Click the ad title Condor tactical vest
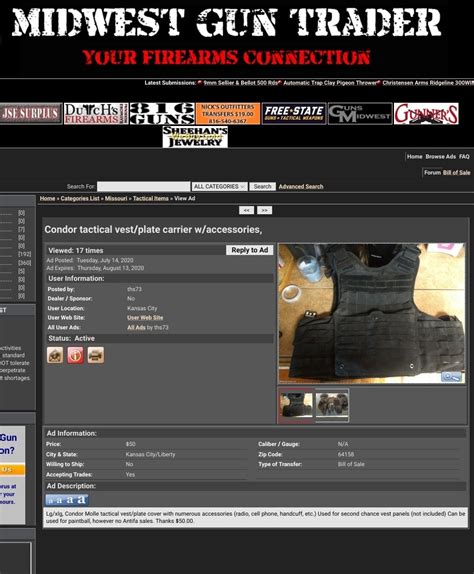 (x=153, y=230)
